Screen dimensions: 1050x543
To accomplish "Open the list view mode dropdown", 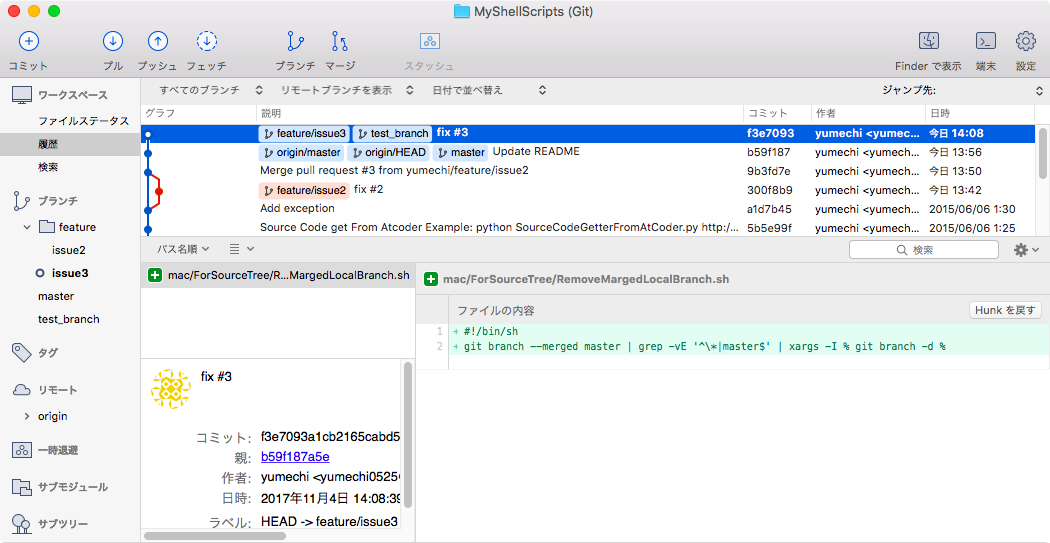I will click(x=242, y=249).
